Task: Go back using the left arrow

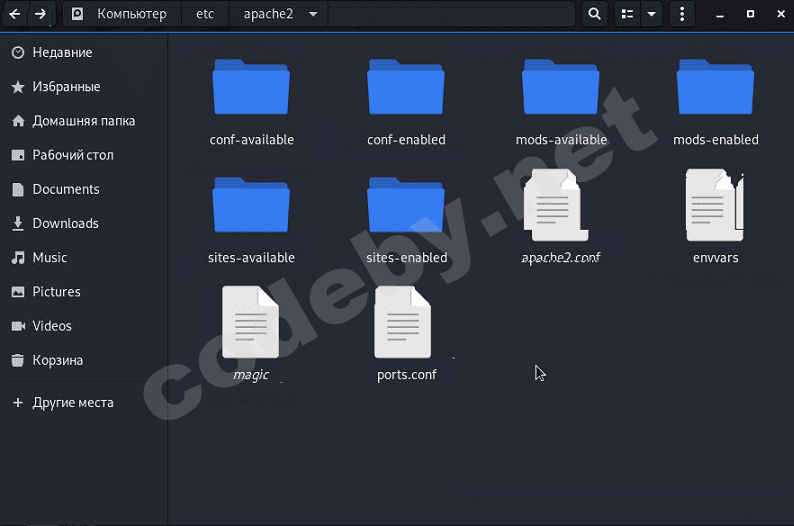Action: 15,14
